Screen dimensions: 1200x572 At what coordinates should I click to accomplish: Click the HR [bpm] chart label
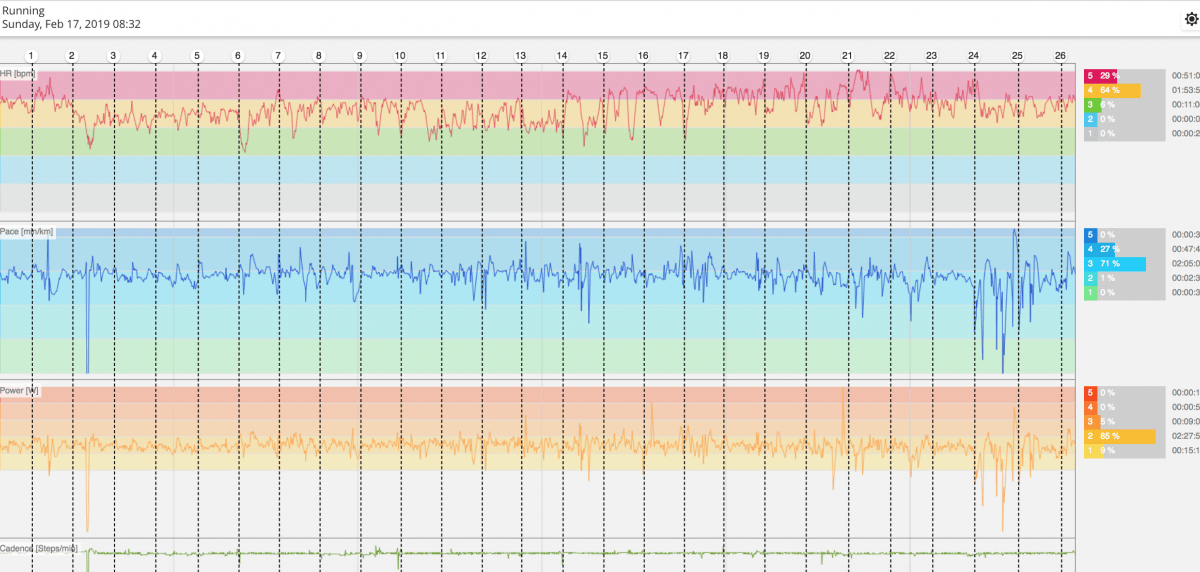pyautogui.click(x=19, y=75)
